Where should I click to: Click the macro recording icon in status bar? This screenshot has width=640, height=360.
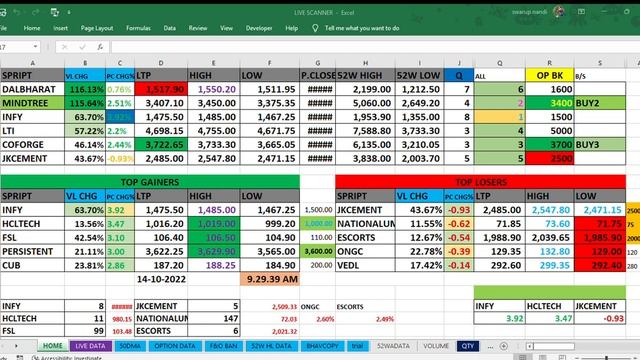[20, 358]
